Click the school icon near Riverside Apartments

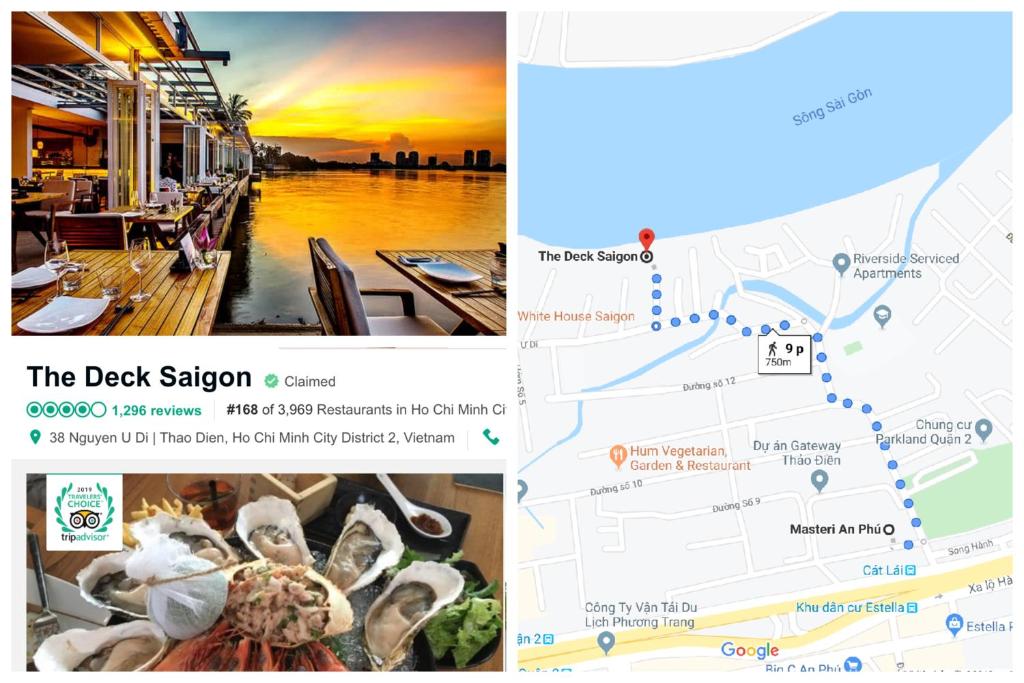pos(882,316)
